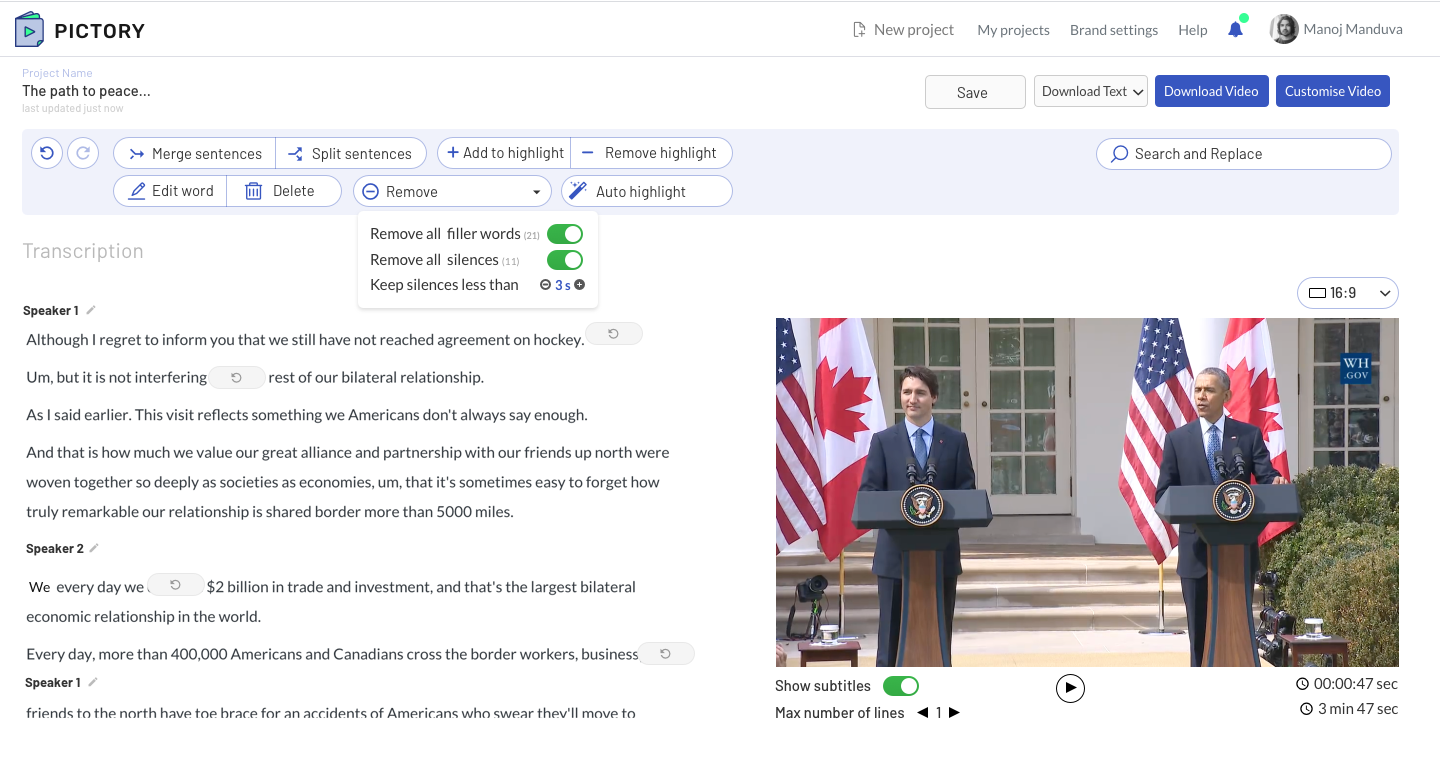Click the redo arrow icon in toolbar
The image size is (1440, 769).
[x=83, y=153]
